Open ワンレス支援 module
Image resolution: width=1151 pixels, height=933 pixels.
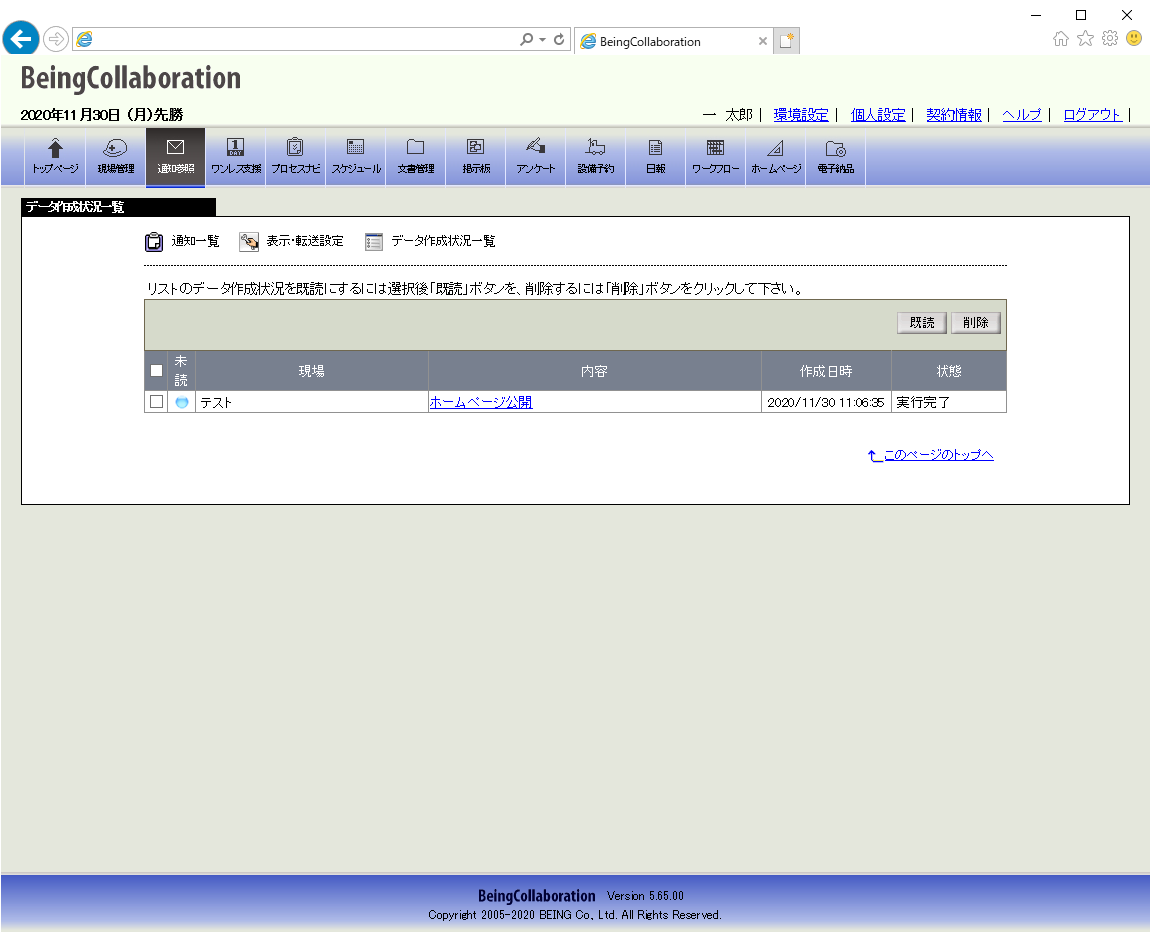pyautogui.click(x=236, y=156)
